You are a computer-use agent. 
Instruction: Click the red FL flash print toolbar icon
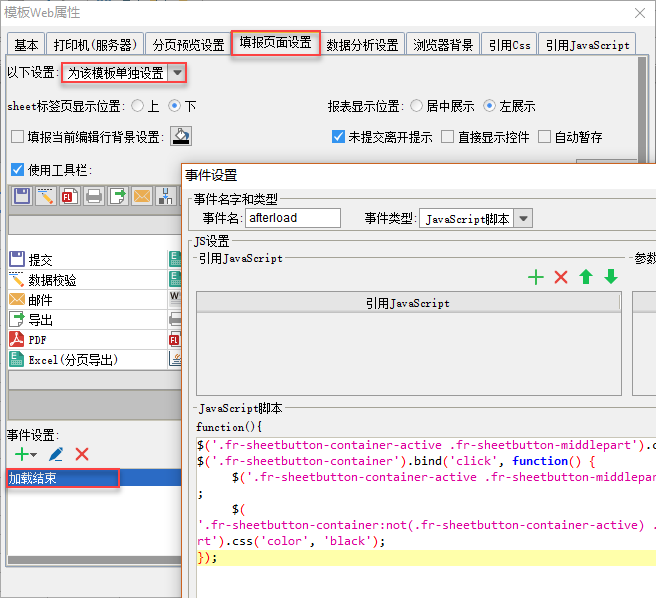[x=69, y=196]
